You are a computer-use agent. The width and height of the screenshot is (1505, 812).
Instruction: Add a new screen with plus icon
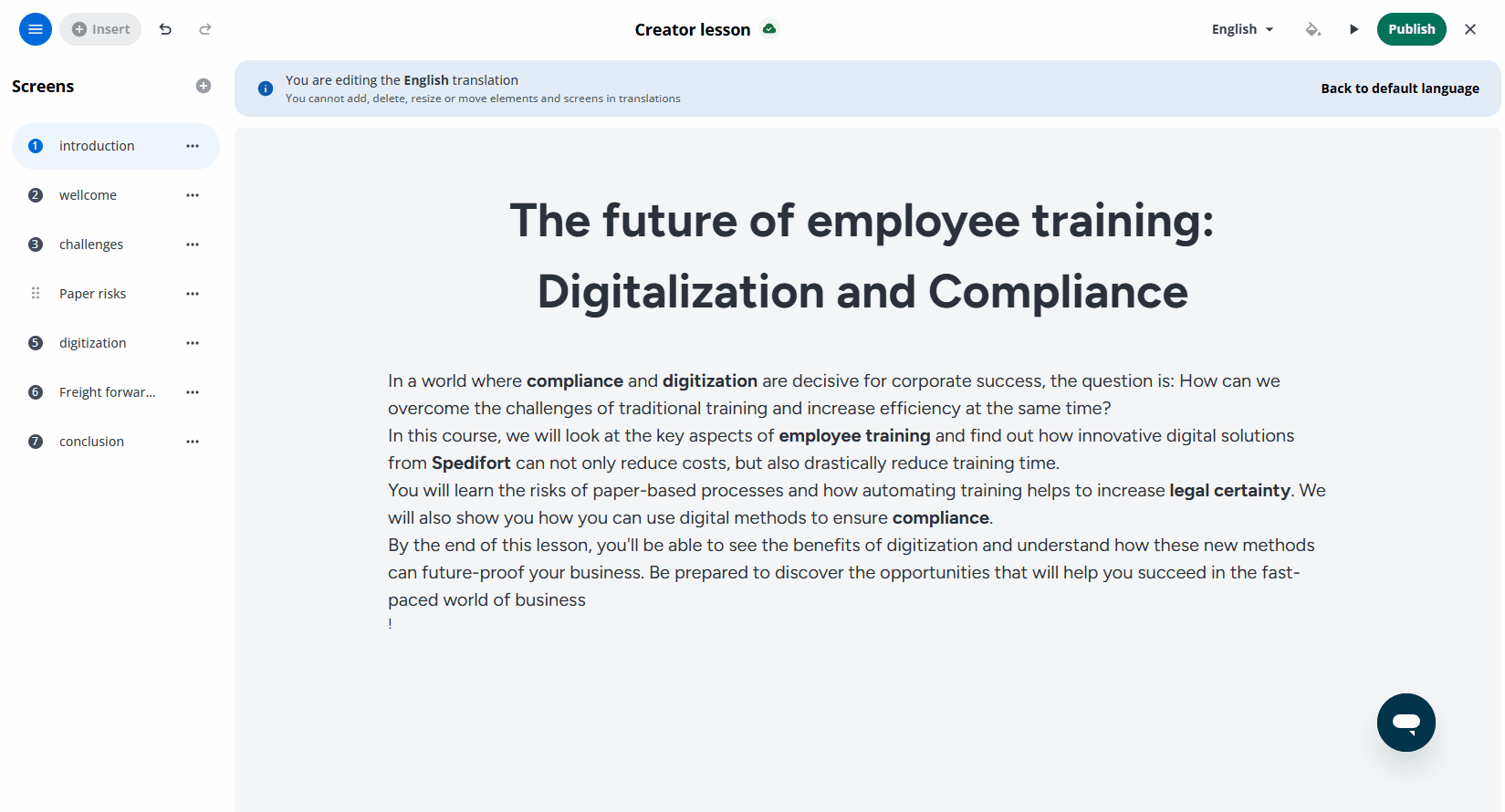tap(204, 86)
